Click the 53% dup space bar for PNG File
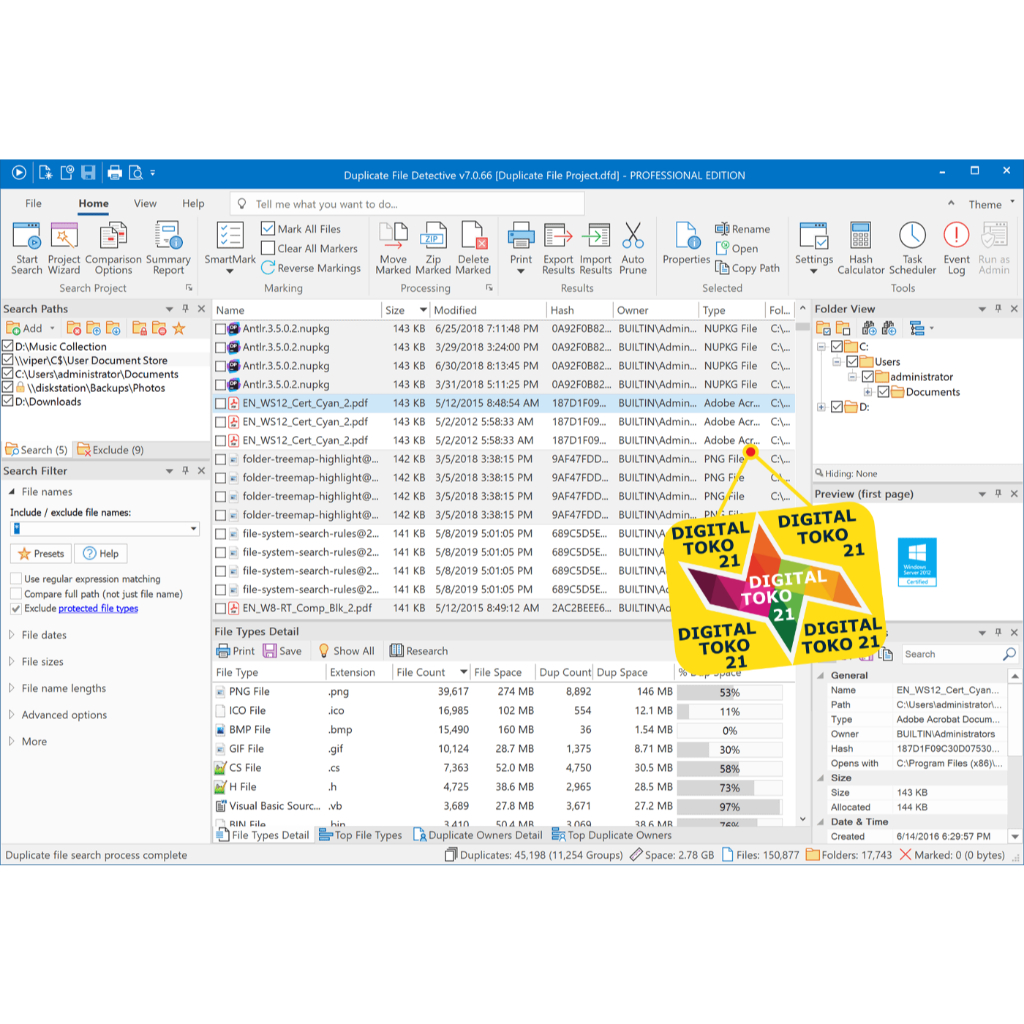Screen dimensions: 1024x1024 point(729,692)
